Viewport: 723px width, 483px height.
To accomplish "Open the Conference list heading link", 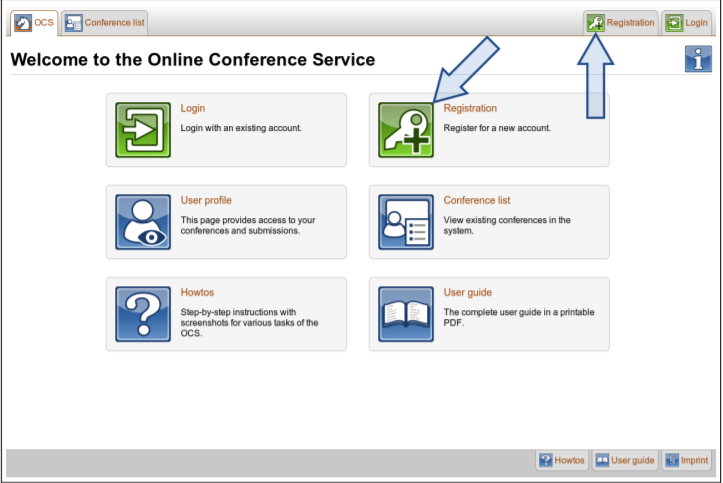I will (x=477, y=200).
